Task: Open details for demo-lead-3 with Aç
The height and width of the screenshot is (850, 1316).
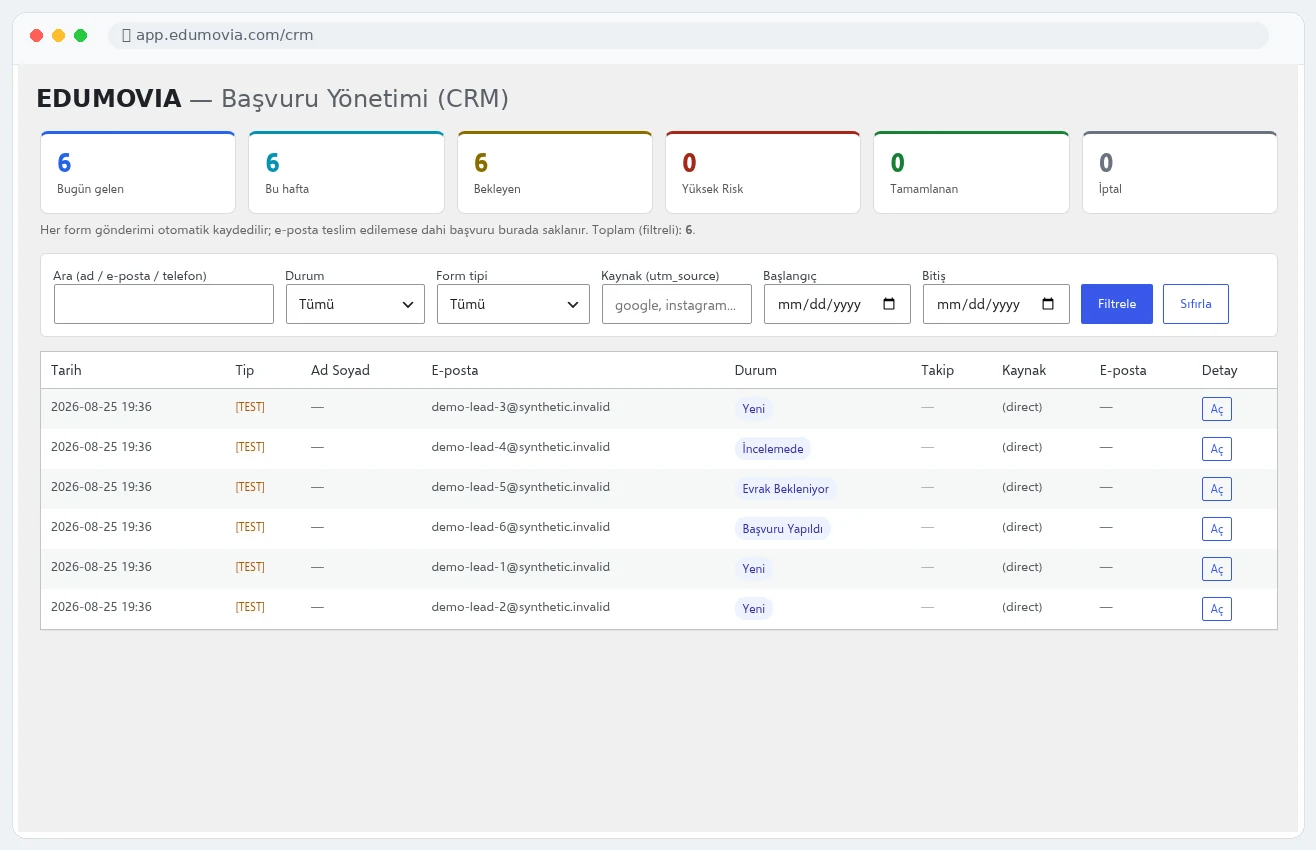Action: coord(1217,409)
